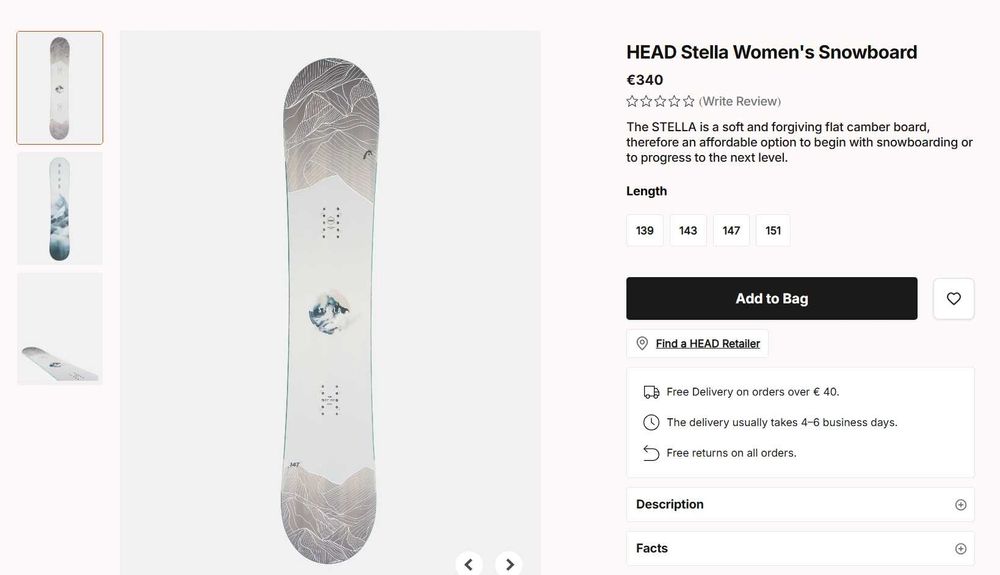Click the free returns arrow icon
The height and width of the screenshot is (575, 1000).
click(x=651, y=453)
